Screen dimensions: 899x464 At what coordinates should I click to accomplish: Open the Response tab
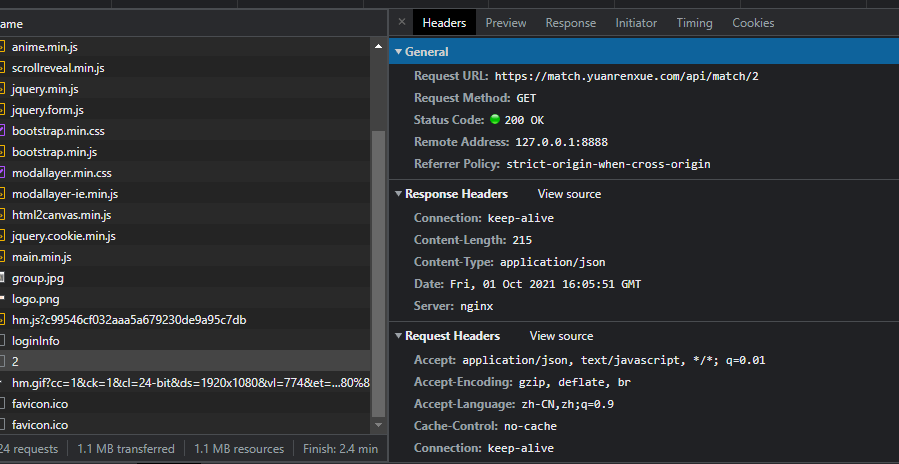tap(570, 23)
